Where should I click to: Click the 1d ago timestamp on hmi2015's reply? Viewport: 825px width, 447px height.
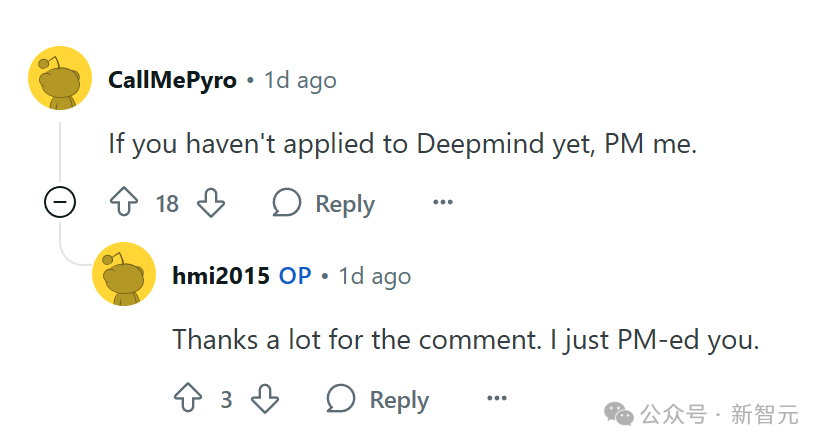pos(374,276)
